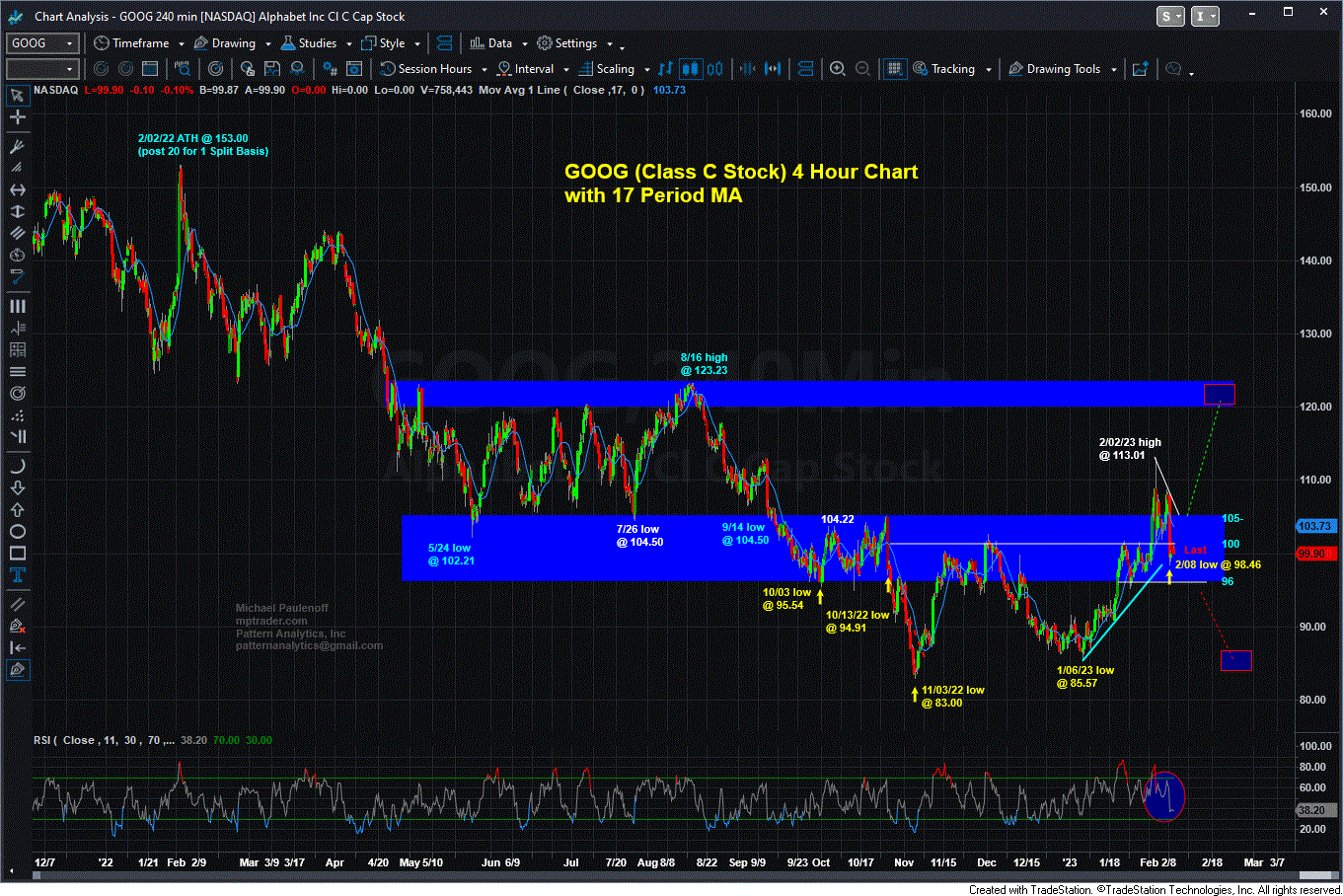The width and height of the screenshot is (1343, 896).
Task: Toggle candlestick bar style
Action: point(690,69)
